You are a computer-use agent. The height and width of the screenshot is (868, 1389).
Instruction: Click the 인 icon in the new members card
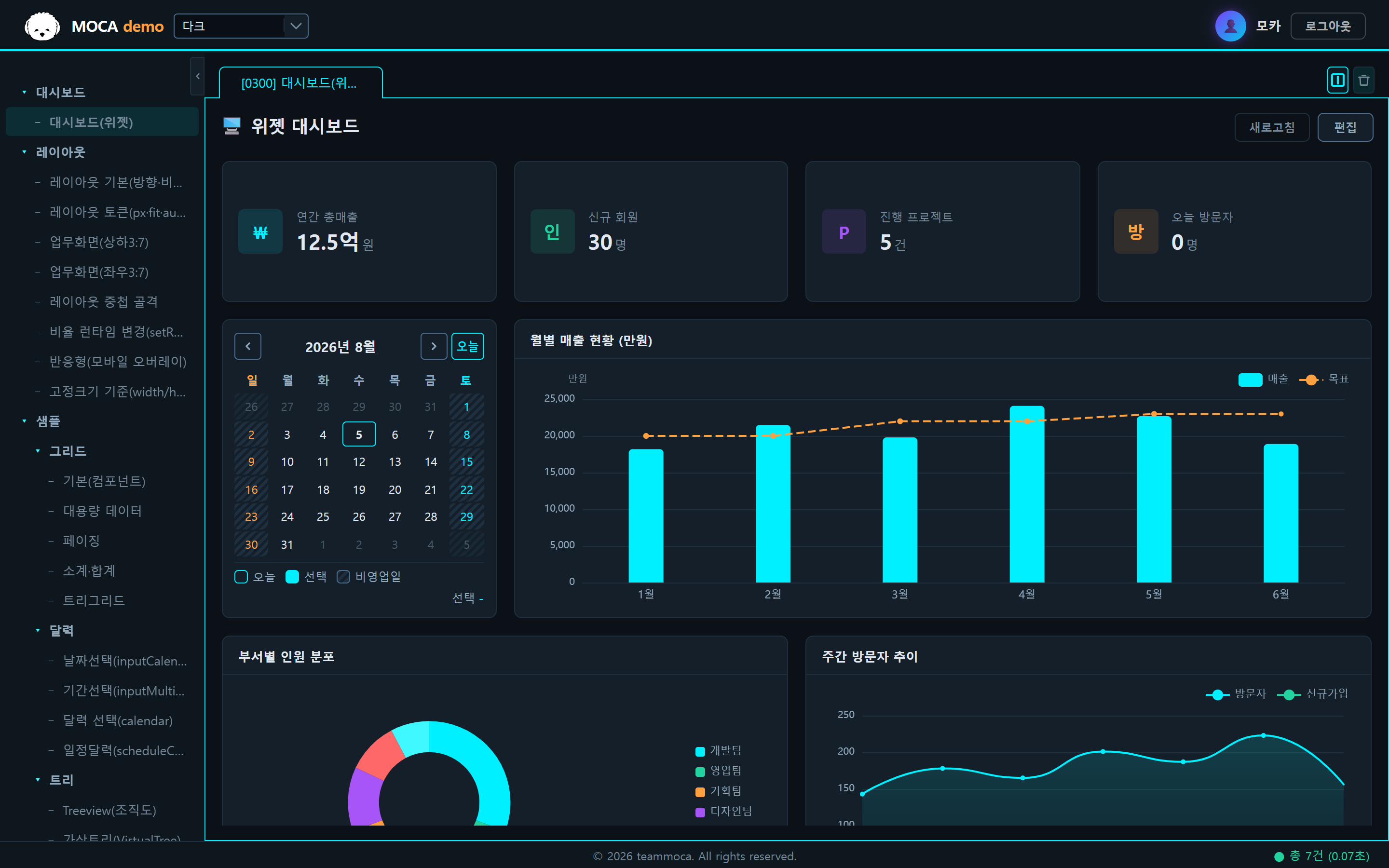552,232
